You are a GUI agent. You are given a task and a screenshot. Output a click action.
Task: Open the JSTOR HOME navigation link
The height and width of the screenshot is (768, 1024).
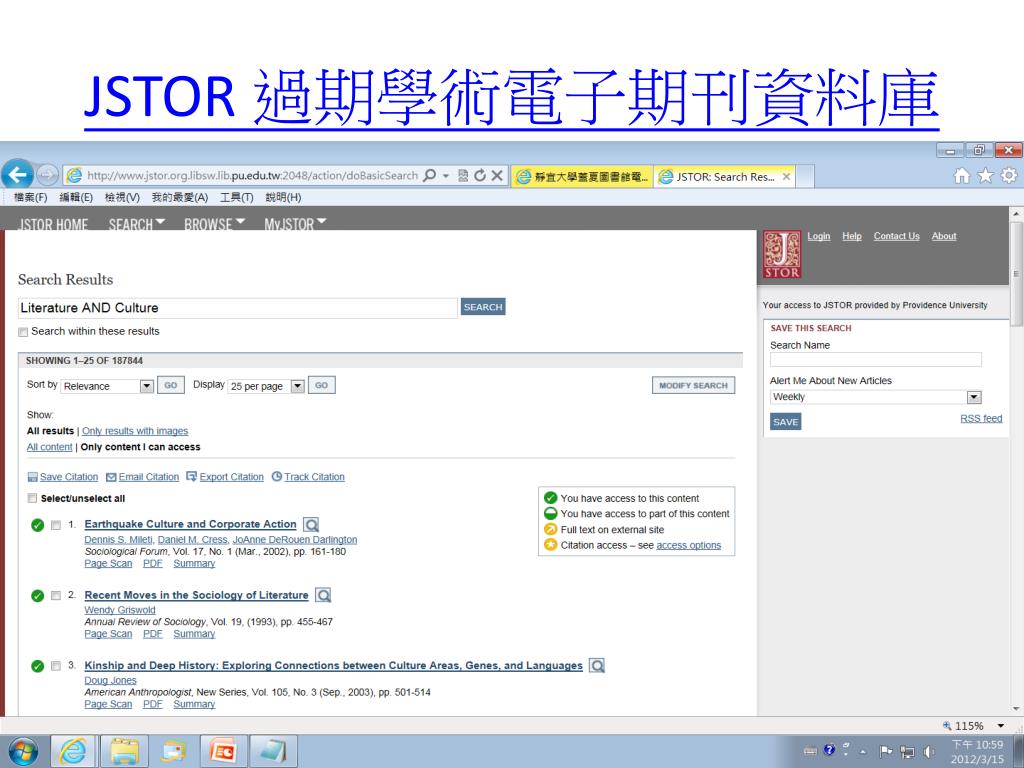(53, 224)
